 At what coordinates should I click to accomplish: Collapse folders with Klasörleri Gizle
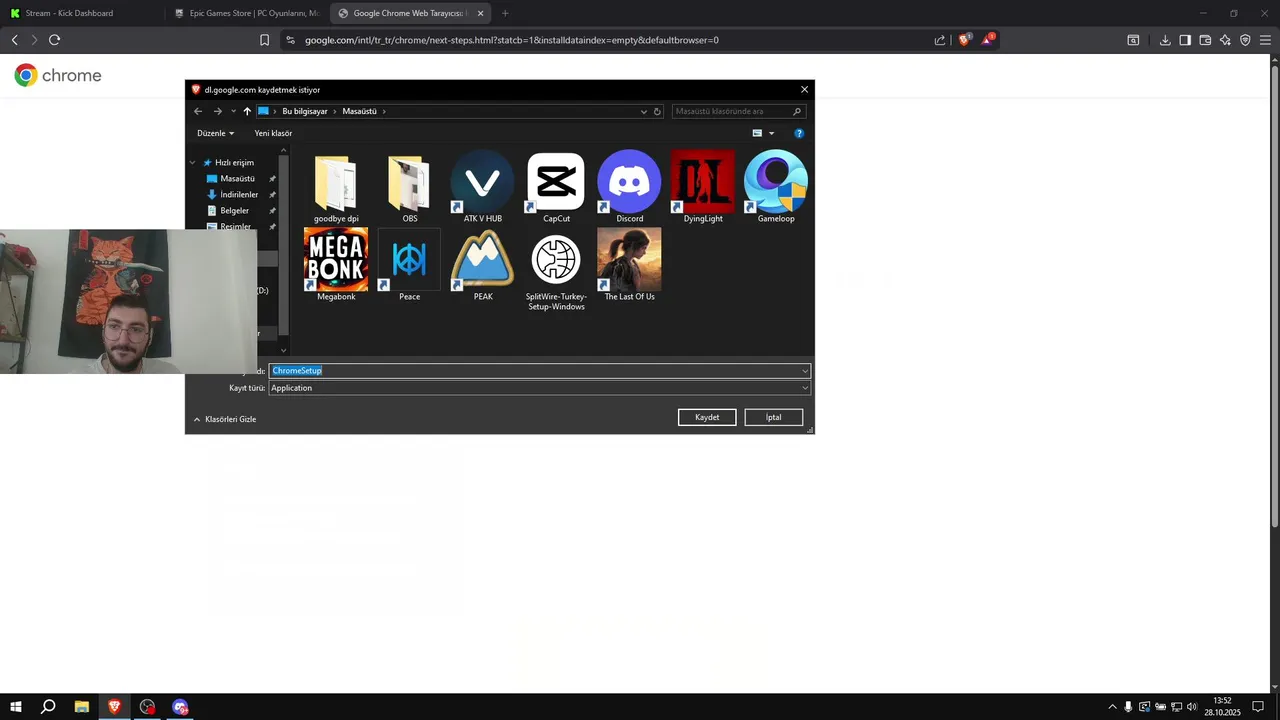(225, 419)
